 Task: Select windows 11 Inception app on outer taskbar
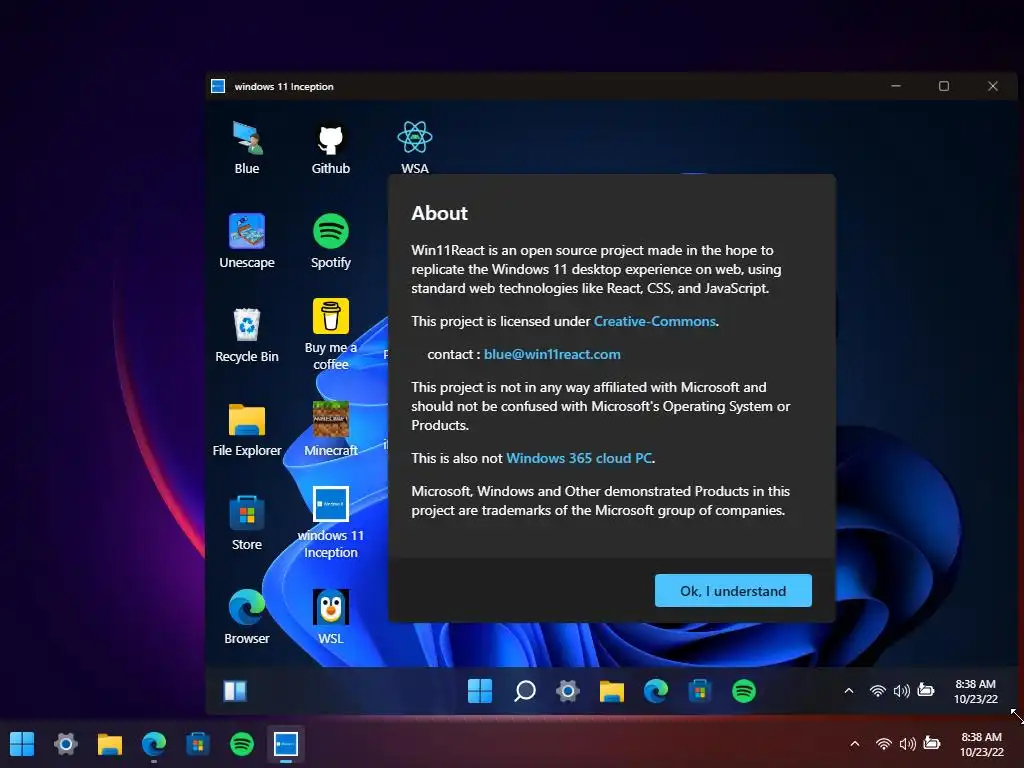[286, 744]
